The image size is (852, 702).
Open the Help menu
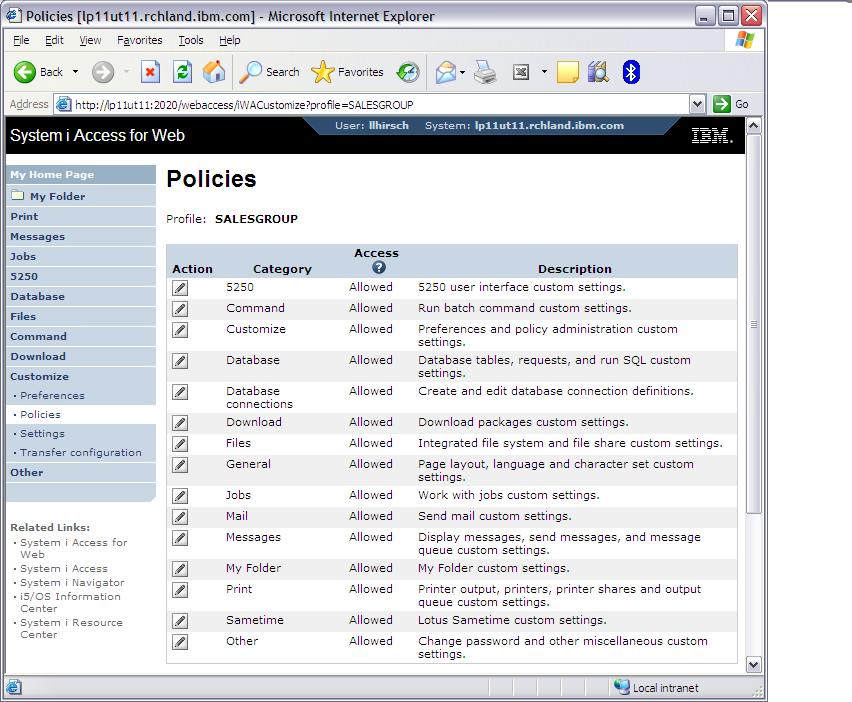coord(229,40)
